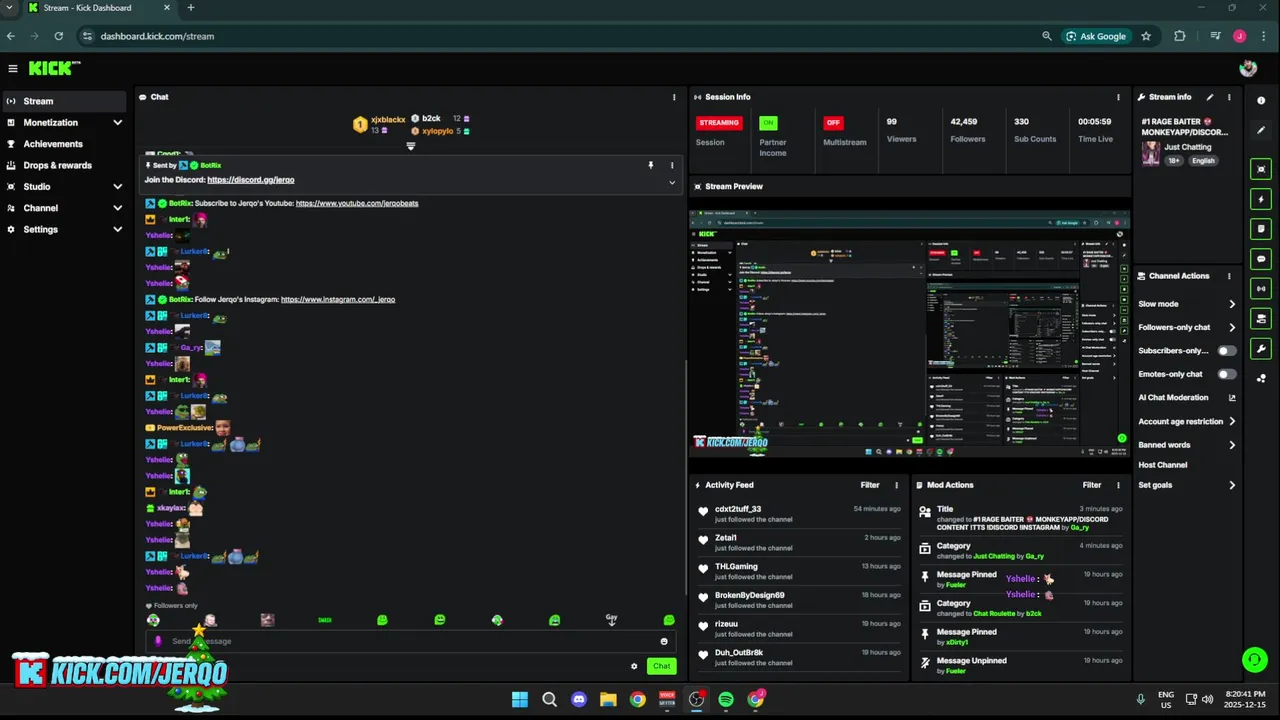Open the discord.gg/jerqo link
The height and width of the screenshot is (720, 1280).
pyautogui.click(x=251, y=180)
